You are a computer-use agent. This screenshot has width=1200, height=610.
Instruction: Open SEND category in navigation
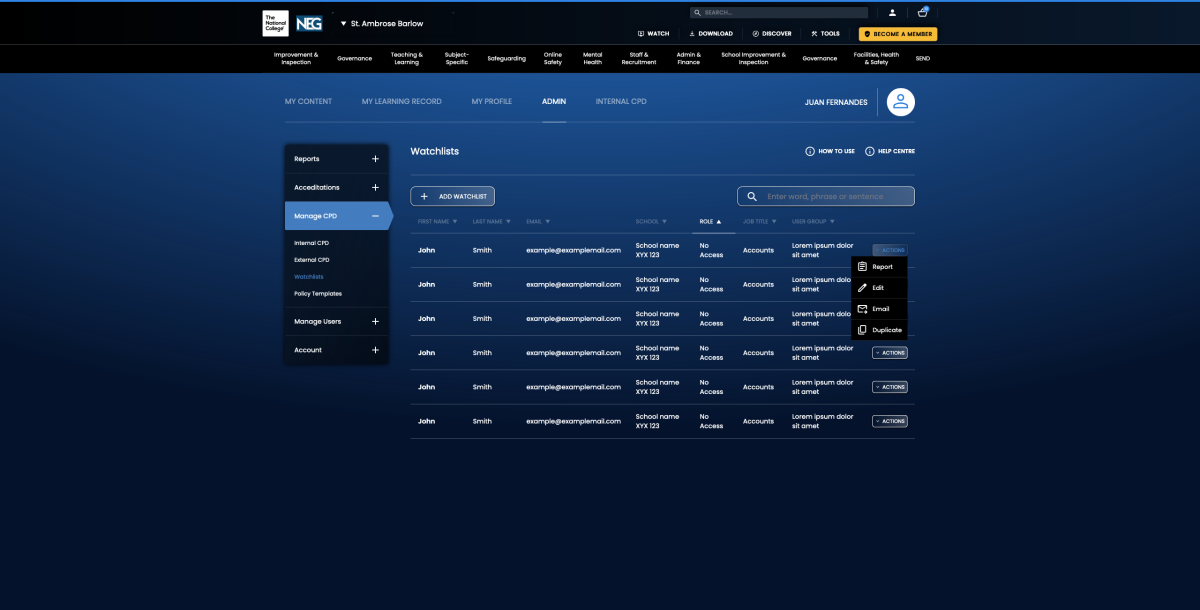(923, 58)
